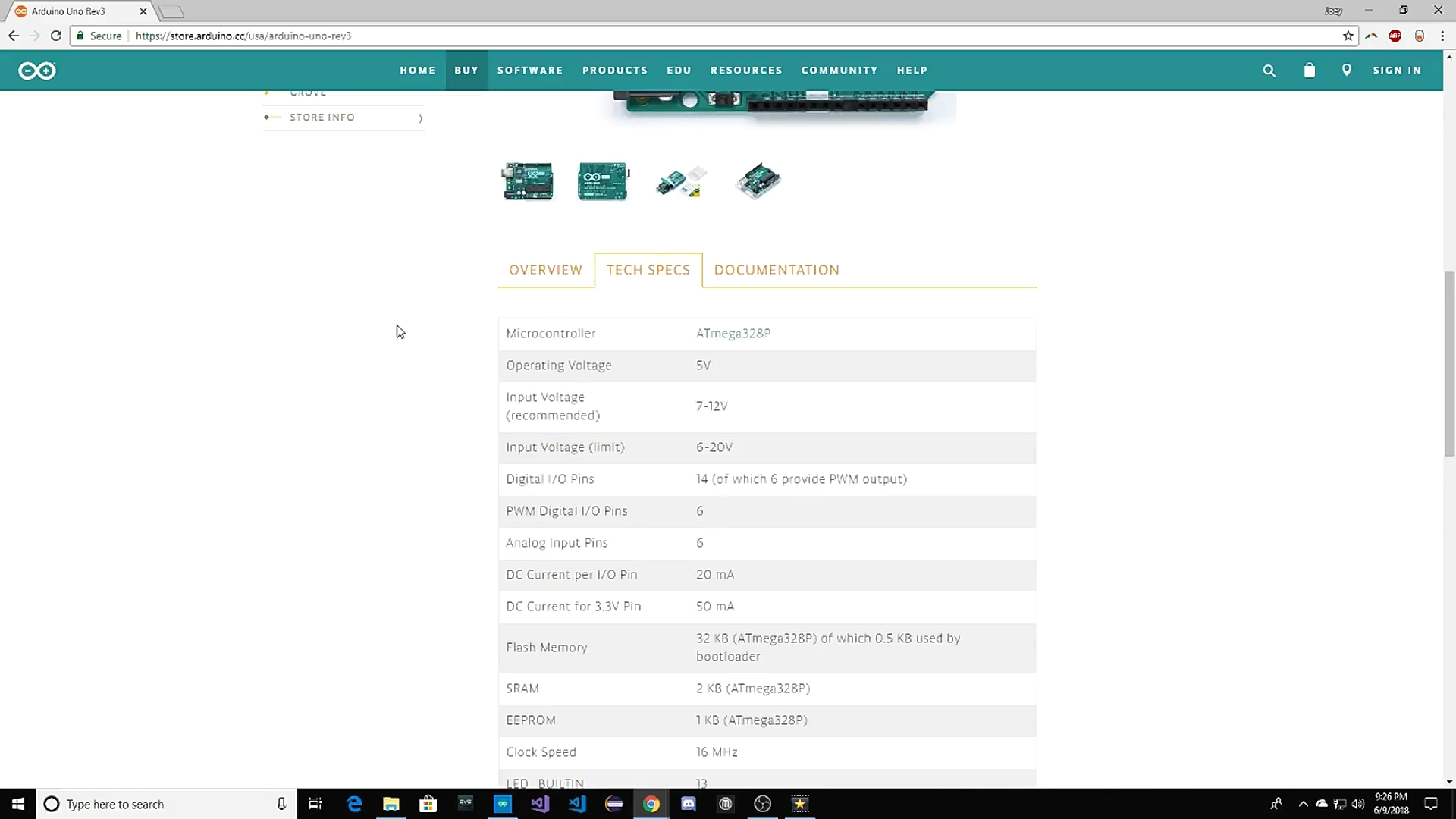Click the SIGN IN link
This screenshot has width=1456, height=819.
coord(1397,71)
